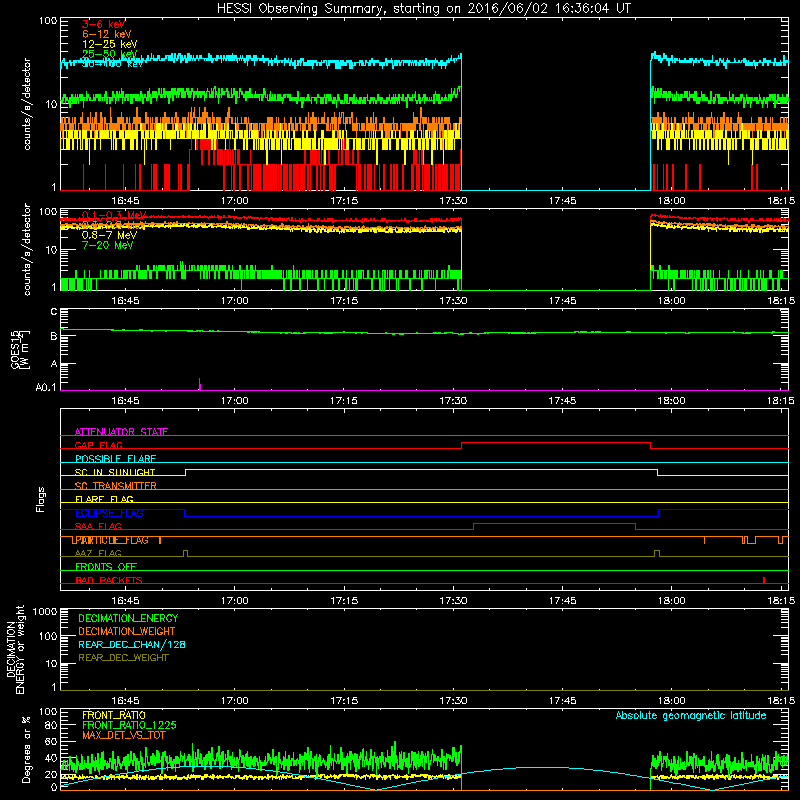The image size is (800, 800).
Task: Click the FRONTS_OFF flag label
Action: click(x=106, y=567)
